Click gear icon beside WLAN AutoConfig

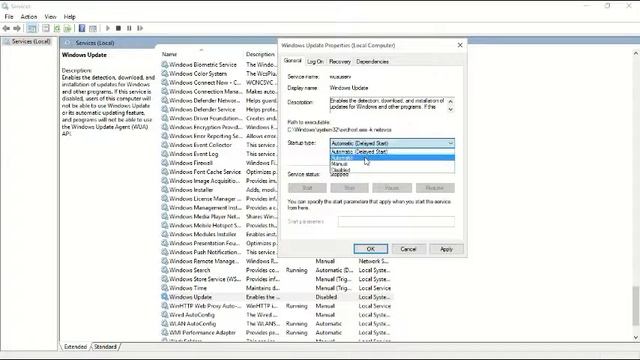pos(164,324)
